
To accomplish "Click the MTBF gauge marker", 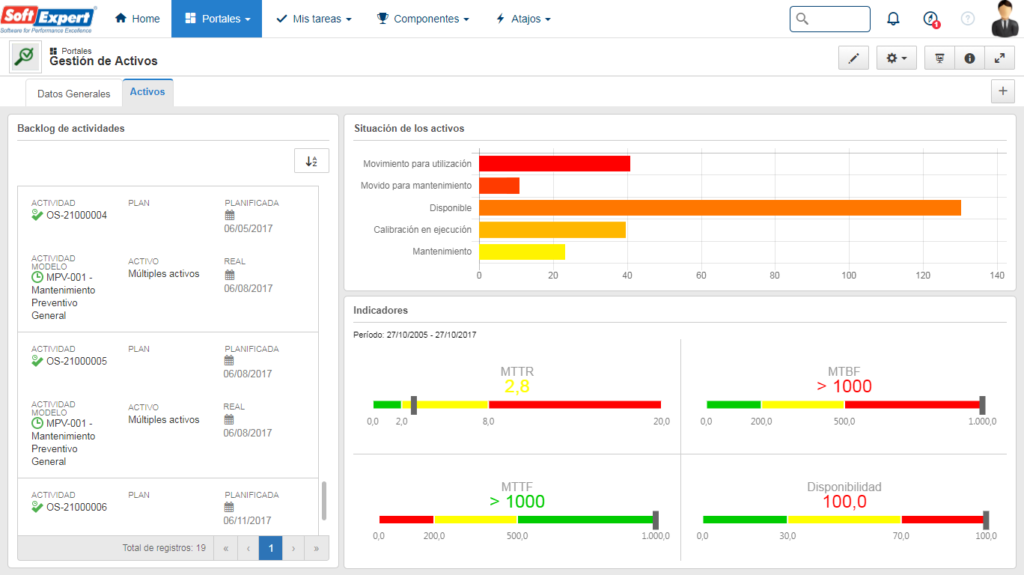I will pos(982,405).
